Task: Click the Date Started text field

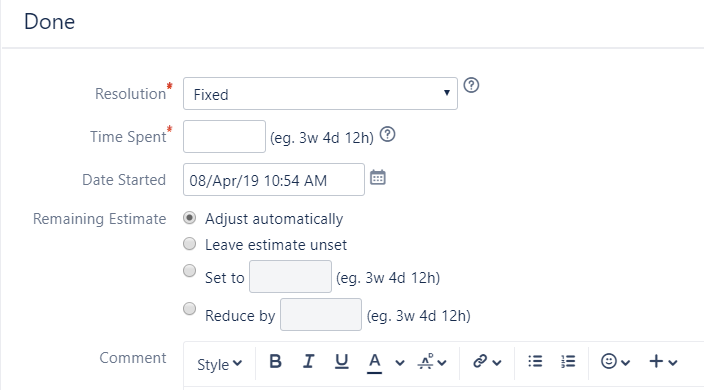Action: pyautogui.click(x=273, y=180)
